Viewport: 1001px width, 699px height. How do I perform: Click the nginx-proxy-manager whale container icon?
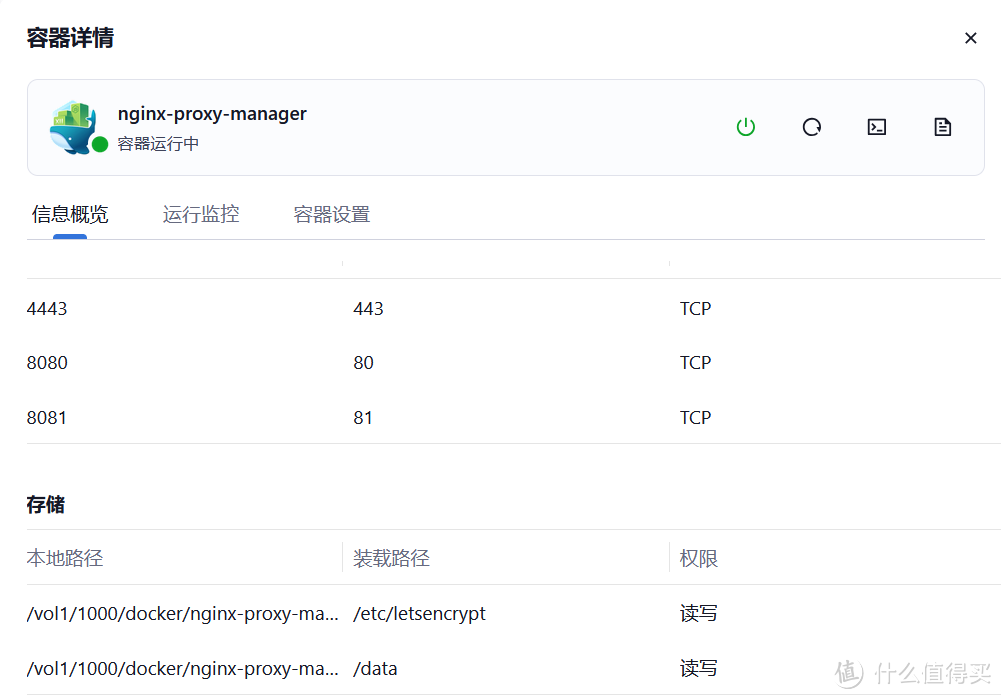point(72,126)
